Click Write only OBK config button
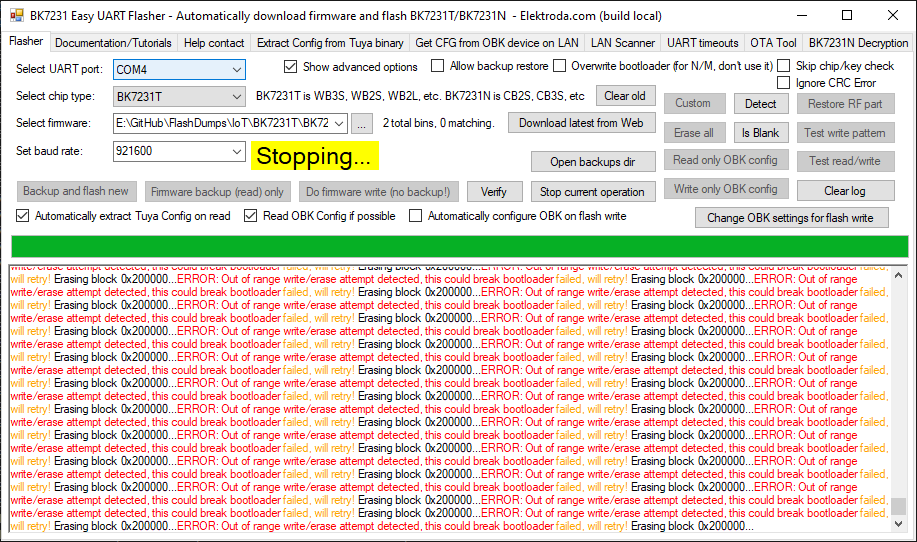Image resolution: width=917 pixels, height=542 pixels. pyautogui.click(x=726, y=189)
